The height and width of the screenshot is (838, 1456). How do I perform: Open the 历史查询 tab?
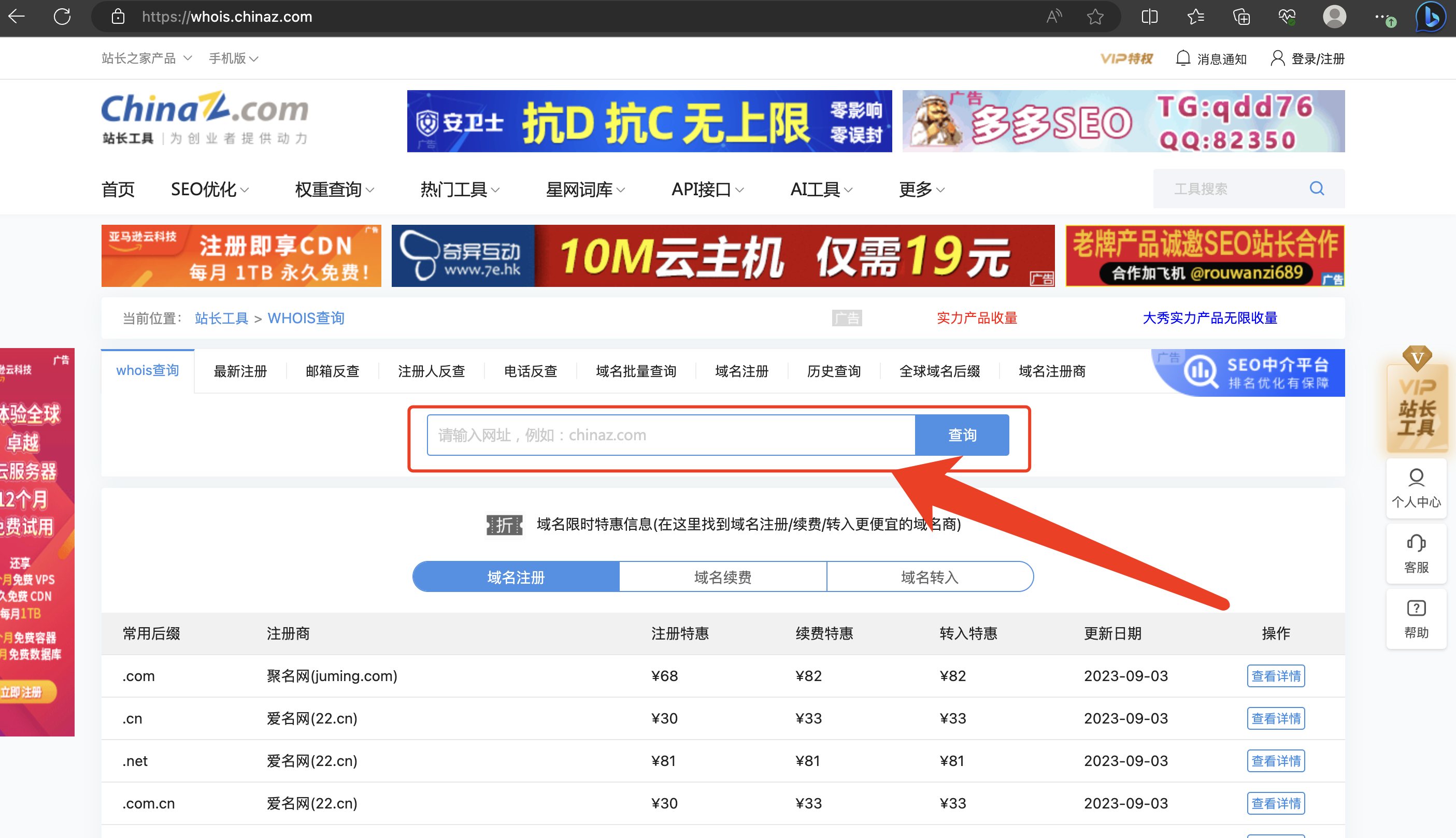click(x=833, y=371)
